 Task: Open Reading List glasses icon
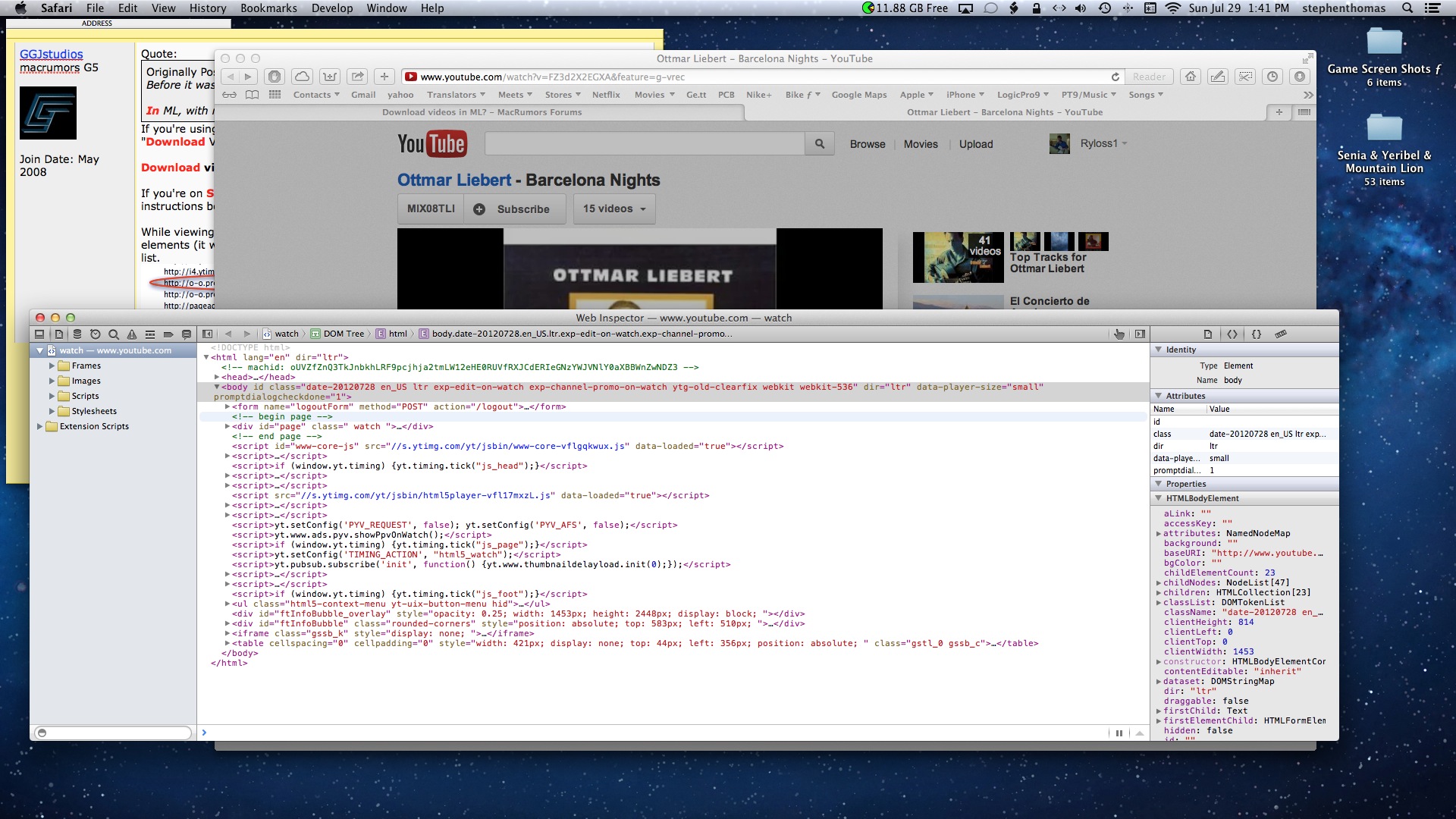[229, 95]
